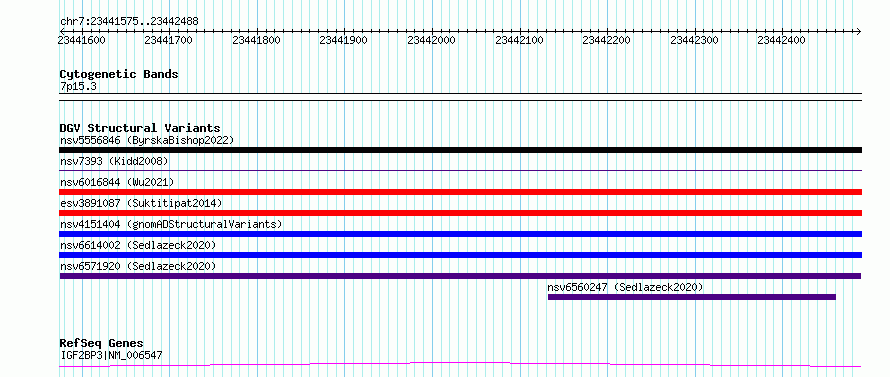The image size is (890, 377).
Task: Click the magenta IGF2BP3 gene line
Action: pos(460,365)
